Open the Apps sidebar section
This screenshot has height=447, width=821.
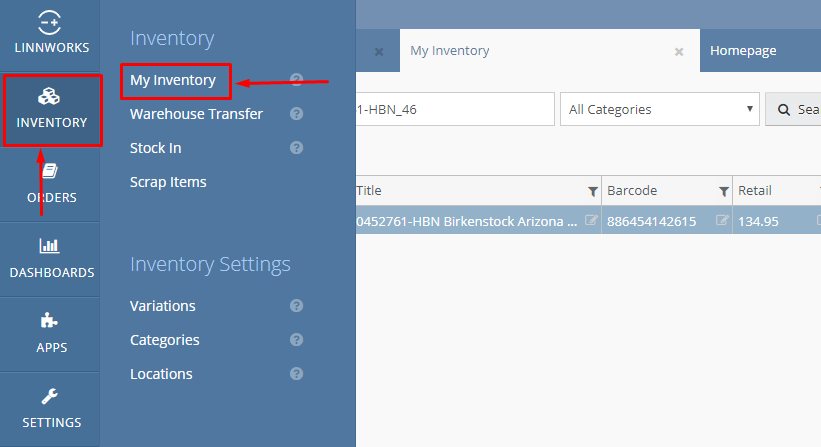(x=51, y=334)
